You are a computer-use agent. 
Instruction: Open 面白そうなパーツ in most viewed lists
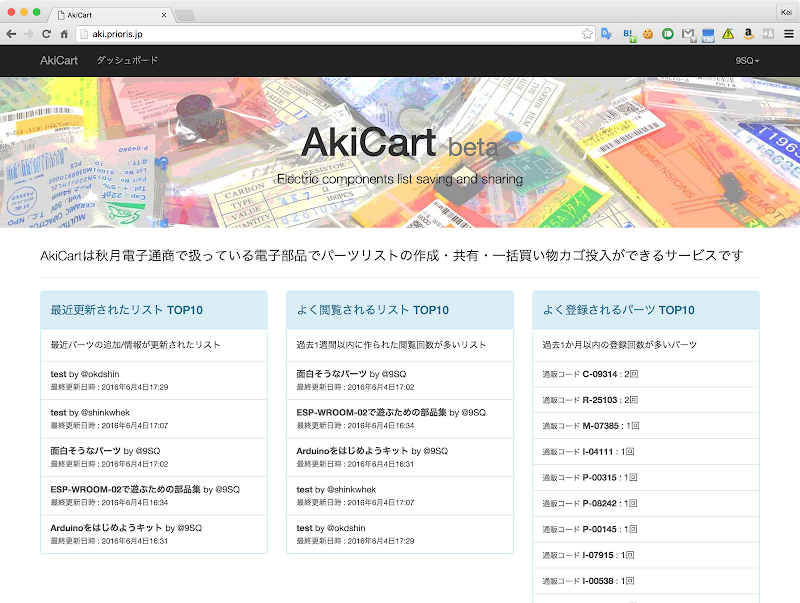point(399,380)
